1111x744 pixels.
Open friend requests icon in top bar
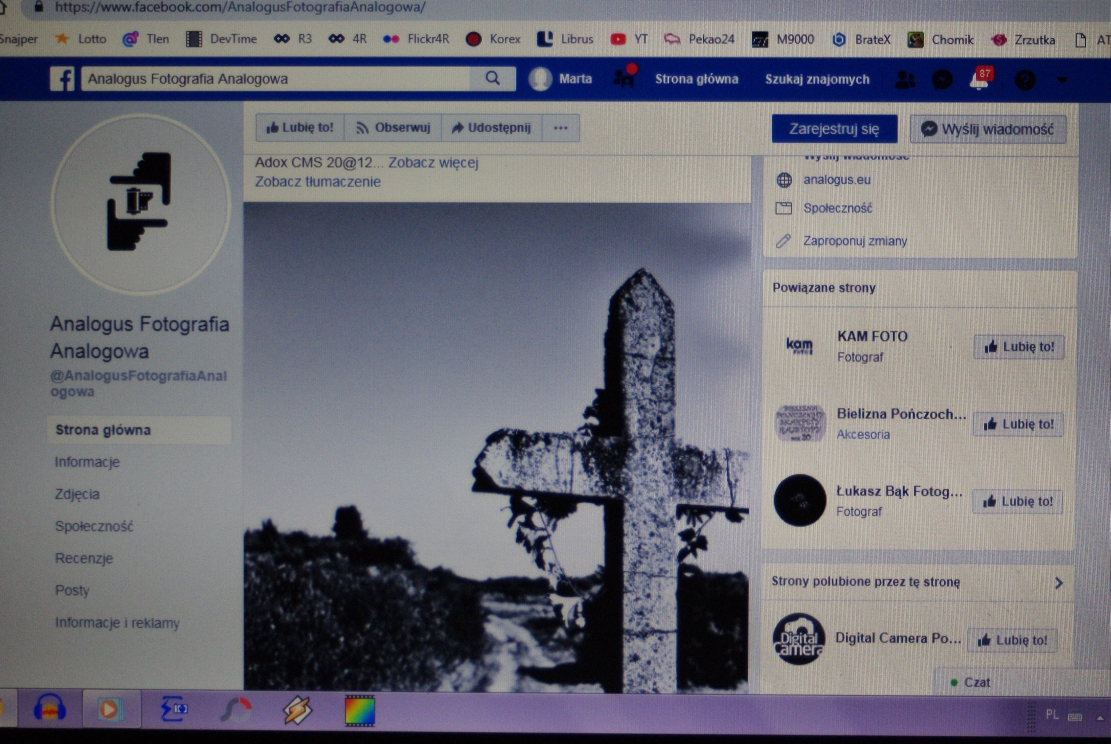tap(905, 80)
